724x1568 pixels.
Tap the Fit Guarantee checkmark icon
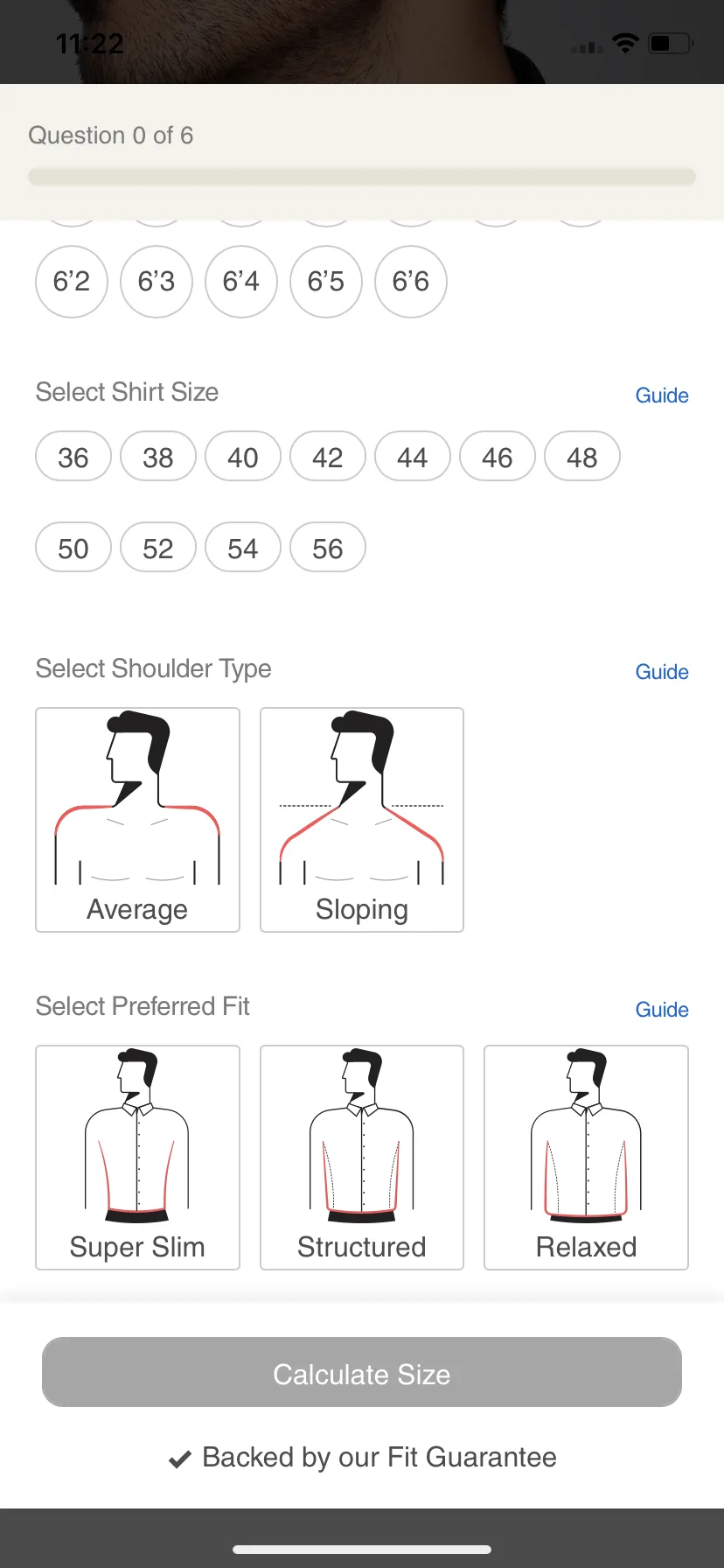pyautogui.click(x=180, y=1459)
